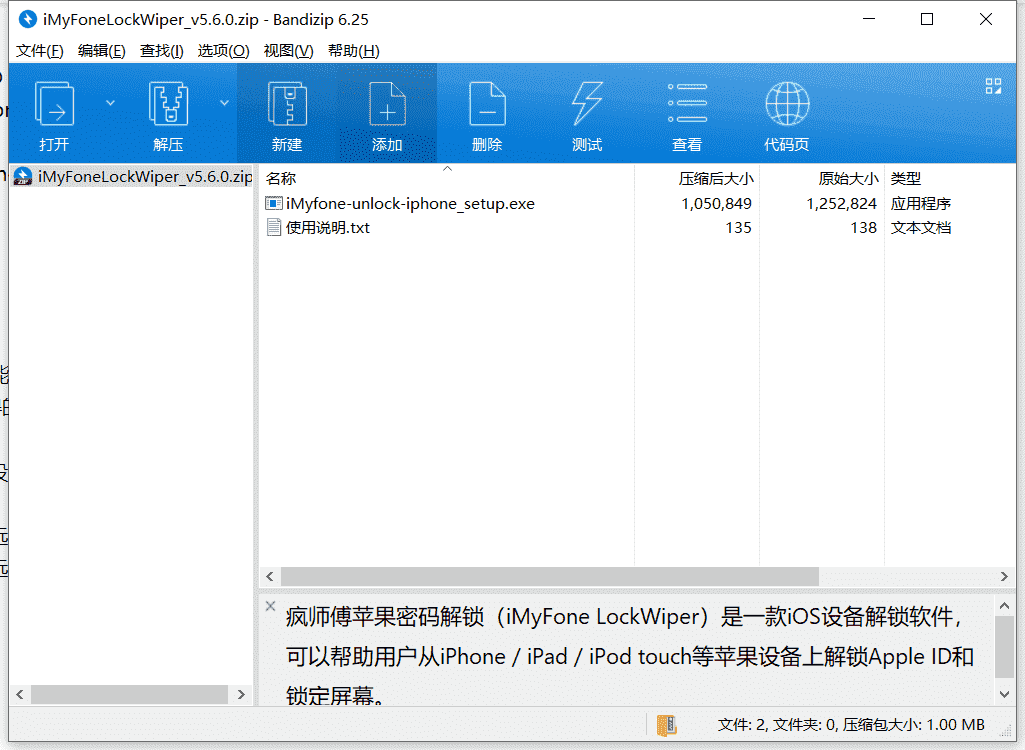Image resolution: width=1025 pixels, height=750 pixels.
Task: Click the 删除 (Delete) toolbar icon
Action: coord(487,103)
